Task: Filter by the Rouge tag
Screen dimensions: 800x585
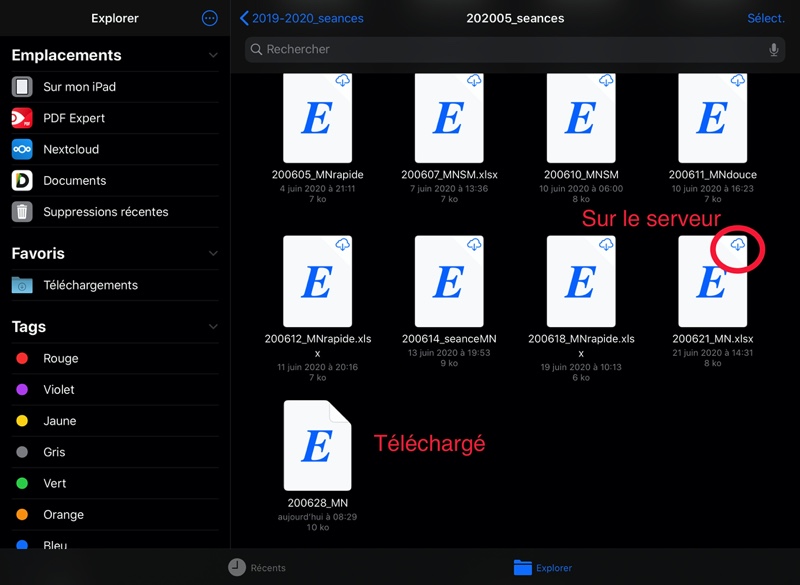Action: pos(60,358)
